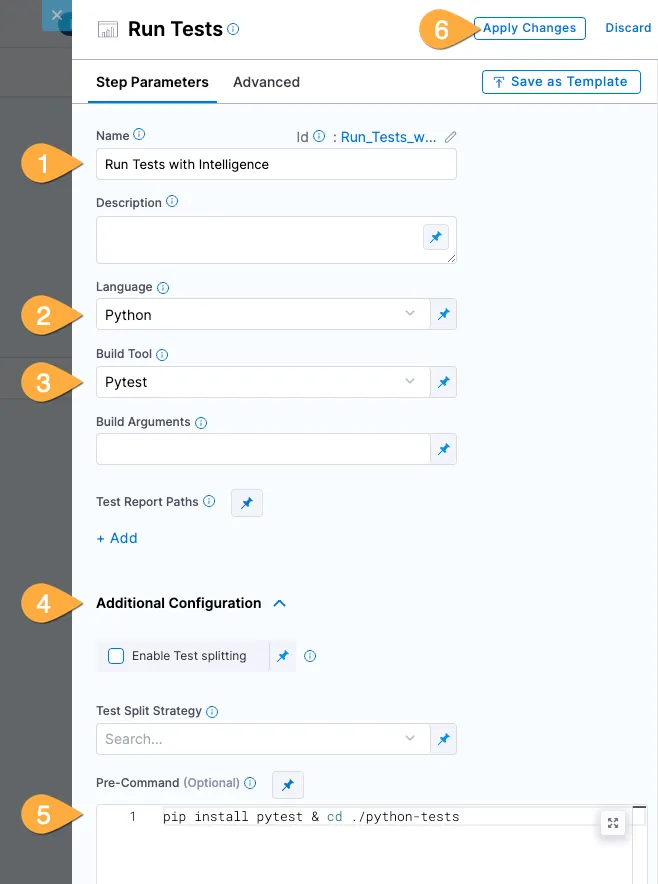Click the Discard link
Image resolution: width=658 pixels, height=884 pixels.
pos(628,28)
